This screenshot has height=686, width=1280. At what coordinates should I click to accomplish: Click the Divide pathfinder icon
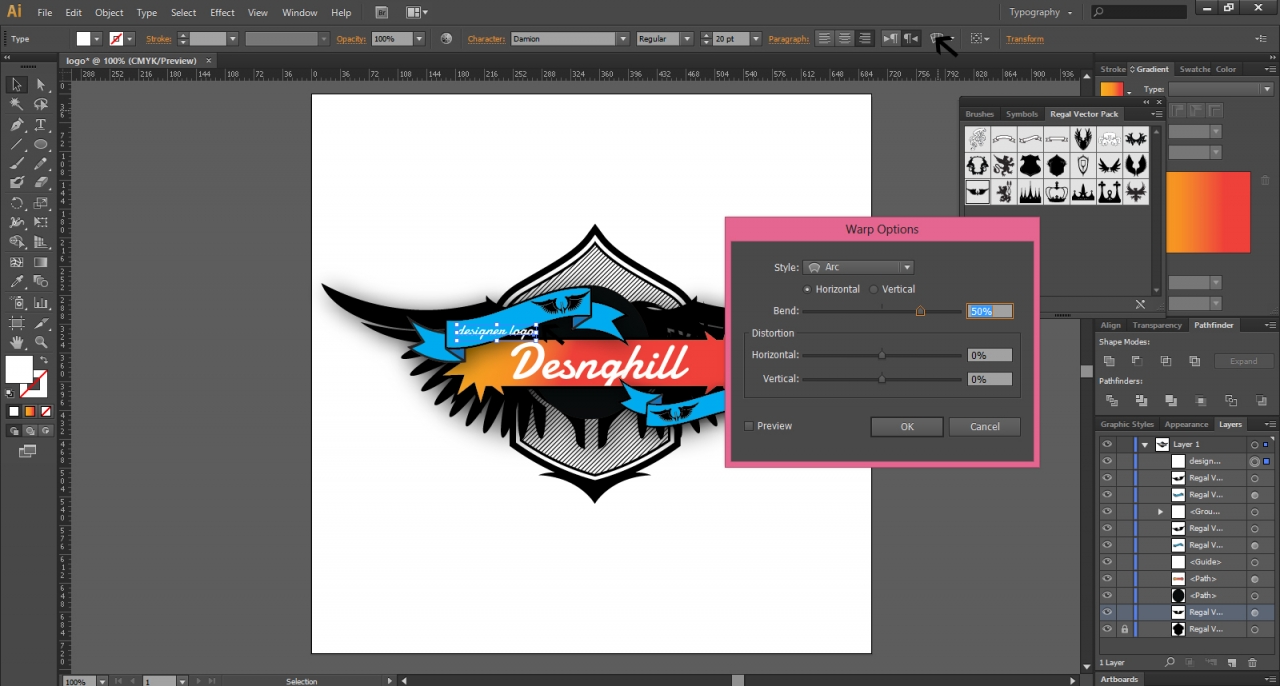[x=1111, y=400]
